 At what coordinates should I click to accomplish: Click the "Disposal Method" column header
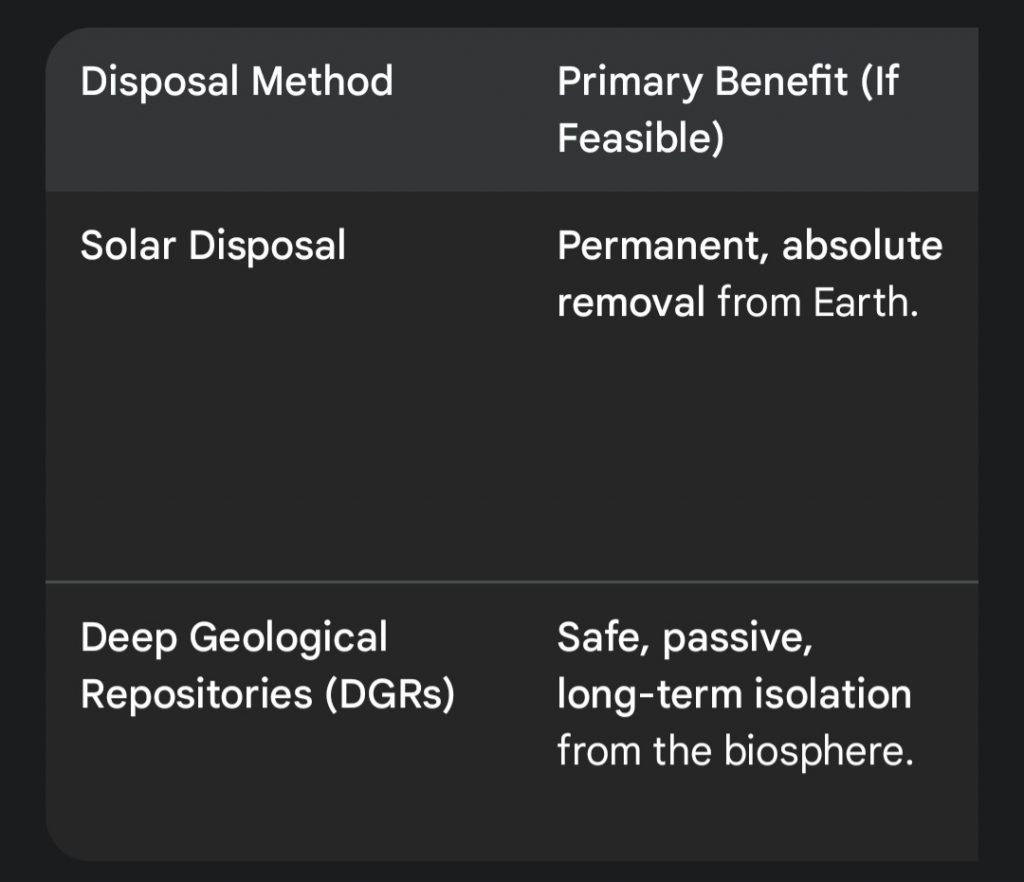pos(237,81)
